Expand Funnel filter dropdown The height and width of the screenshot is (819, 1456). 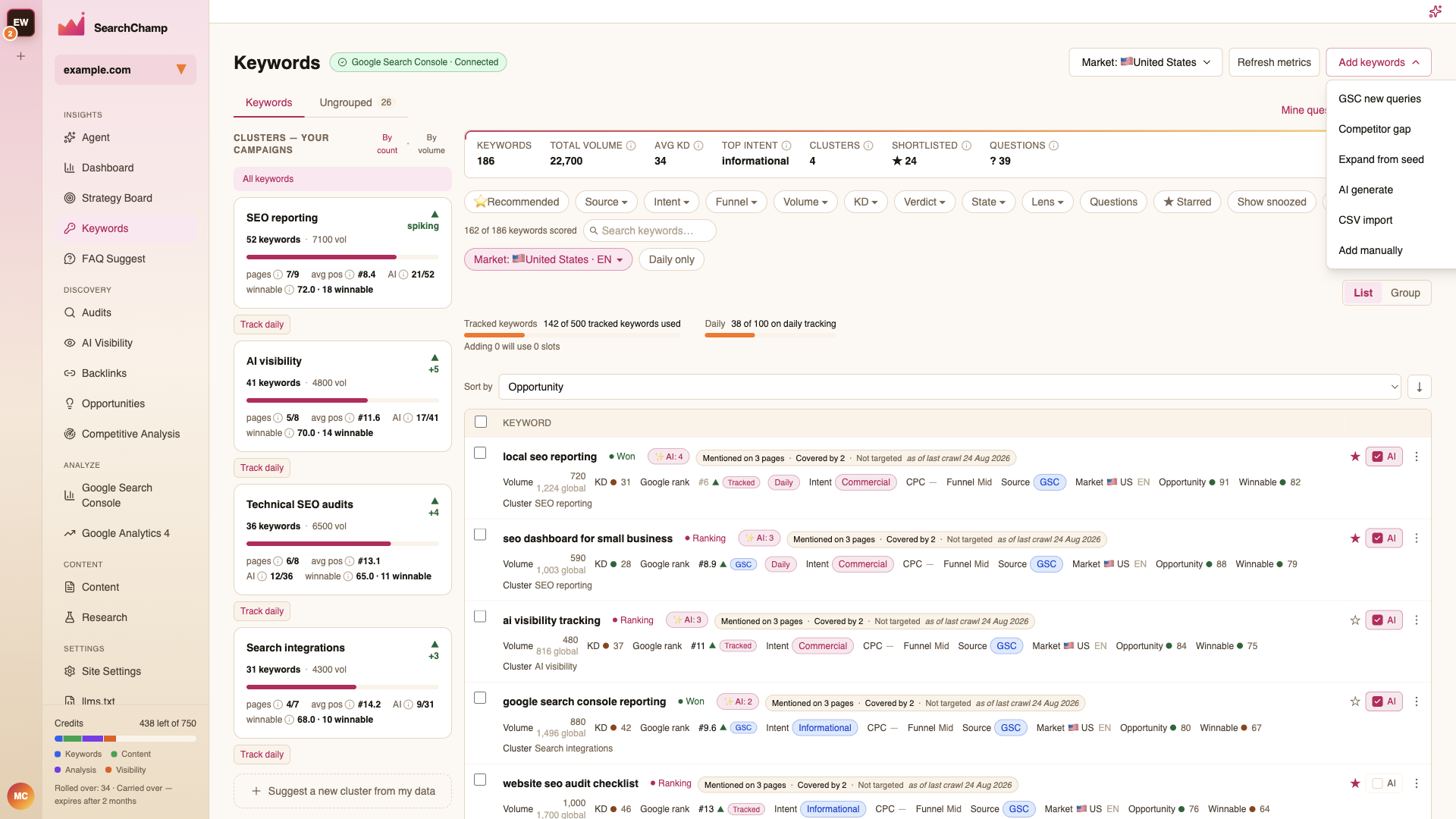736,202
